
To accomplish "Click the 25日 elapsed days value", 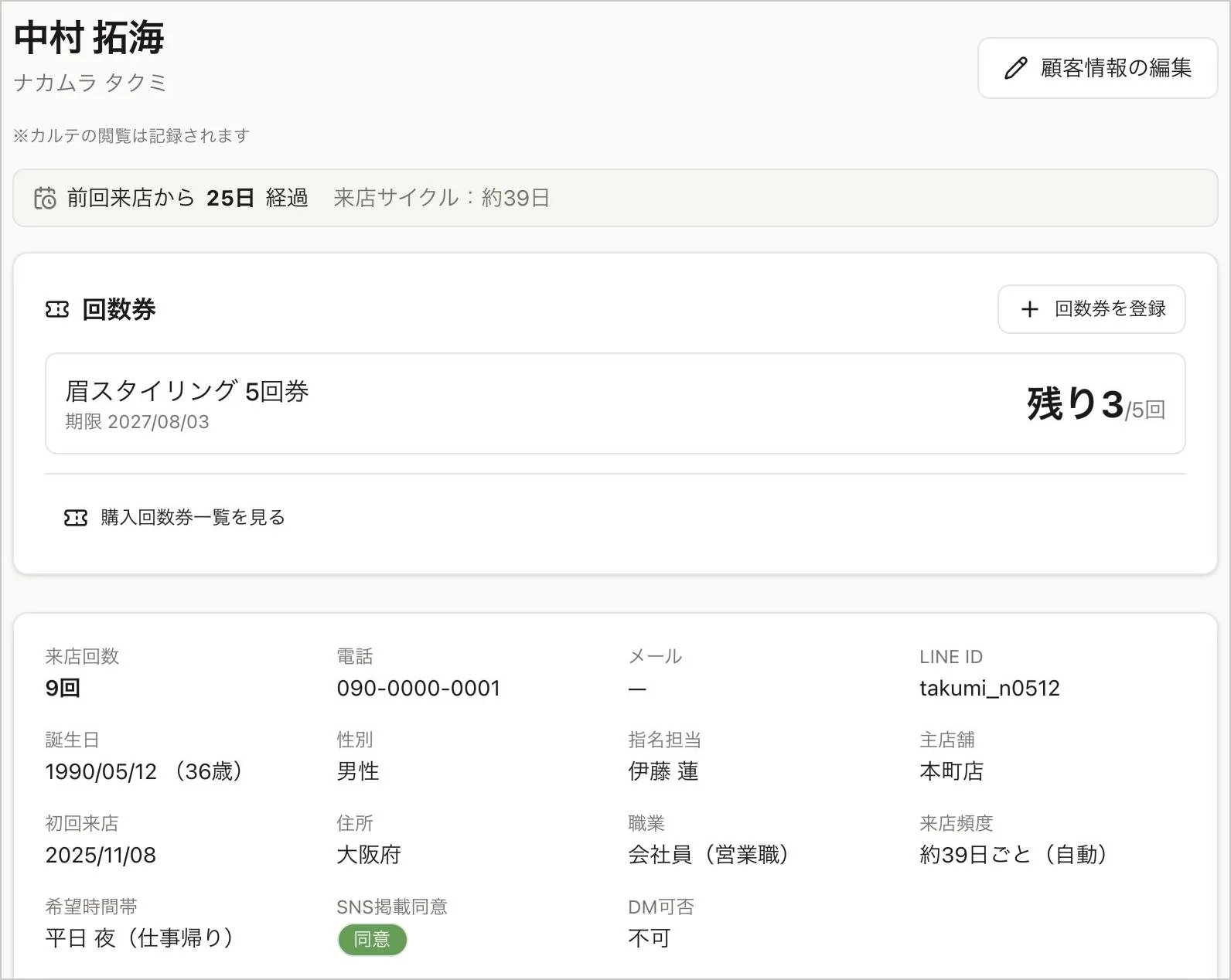I will [x=230, y=198].
